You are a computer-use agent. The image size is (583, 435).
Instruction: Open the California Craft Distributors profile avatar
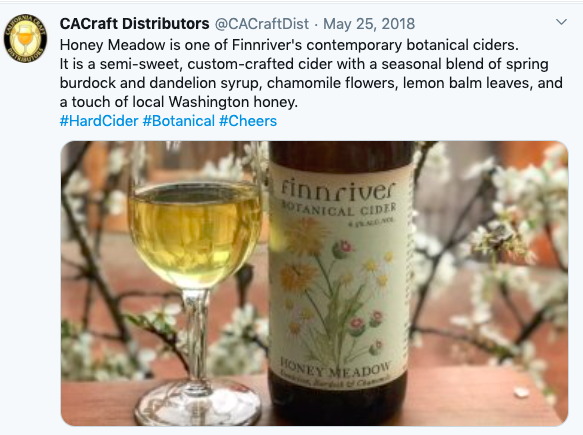click(x=25, y=38)
